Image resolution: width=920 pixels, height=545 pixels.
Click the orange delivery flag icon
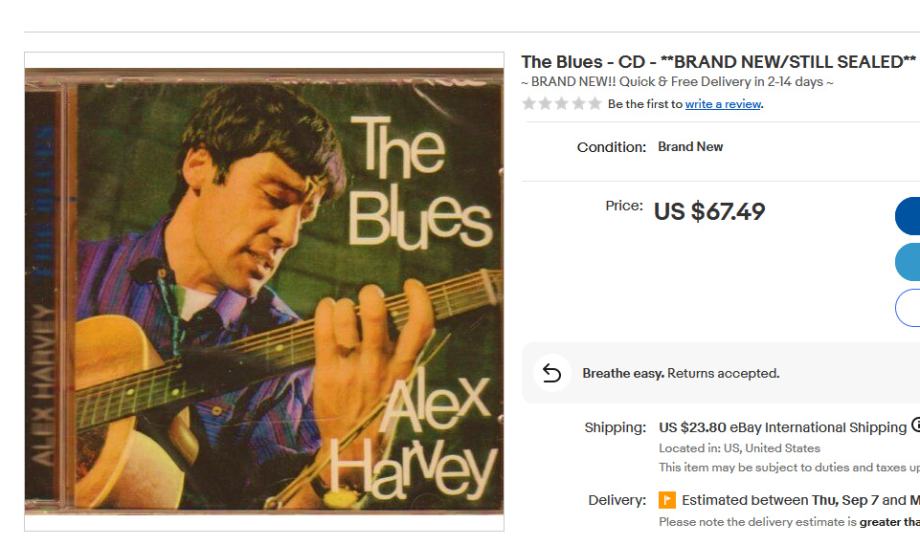coord(668,500)
